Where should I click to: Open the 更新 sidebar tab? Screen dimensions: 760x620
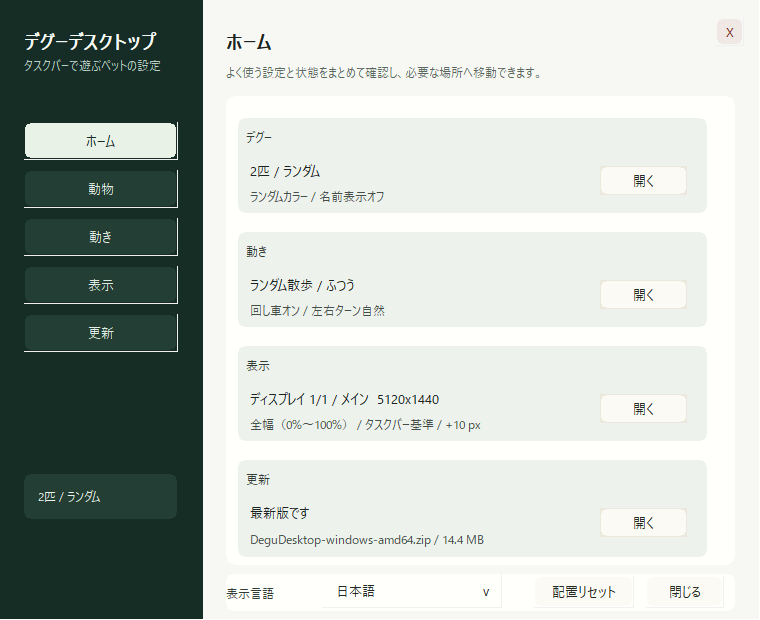pos(100,333)
